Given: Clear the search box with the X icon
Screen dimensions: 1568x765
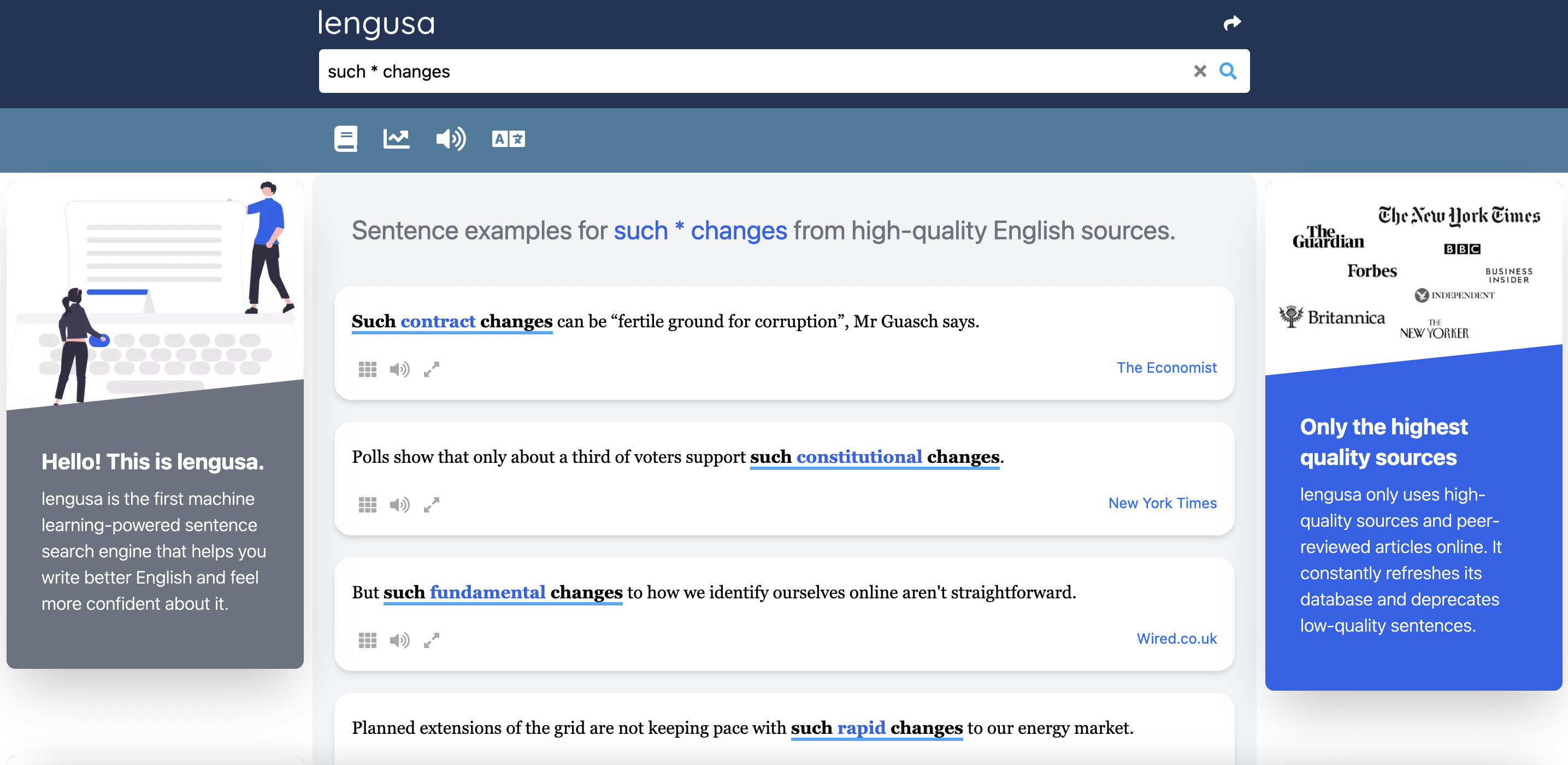Looking at the screenshot, I should [x=1200, y=71].
